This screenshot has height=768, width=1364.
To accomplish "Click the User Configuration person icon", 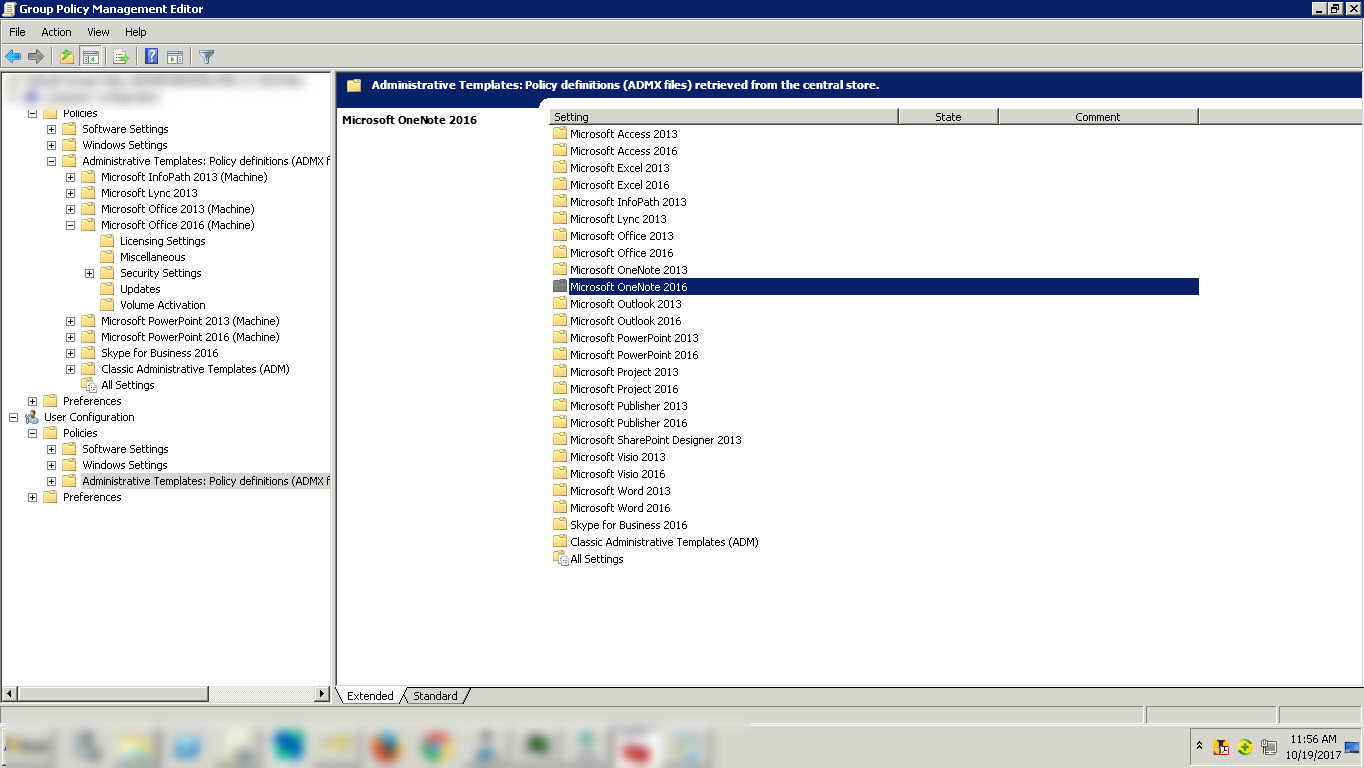I will coord(32,416).
